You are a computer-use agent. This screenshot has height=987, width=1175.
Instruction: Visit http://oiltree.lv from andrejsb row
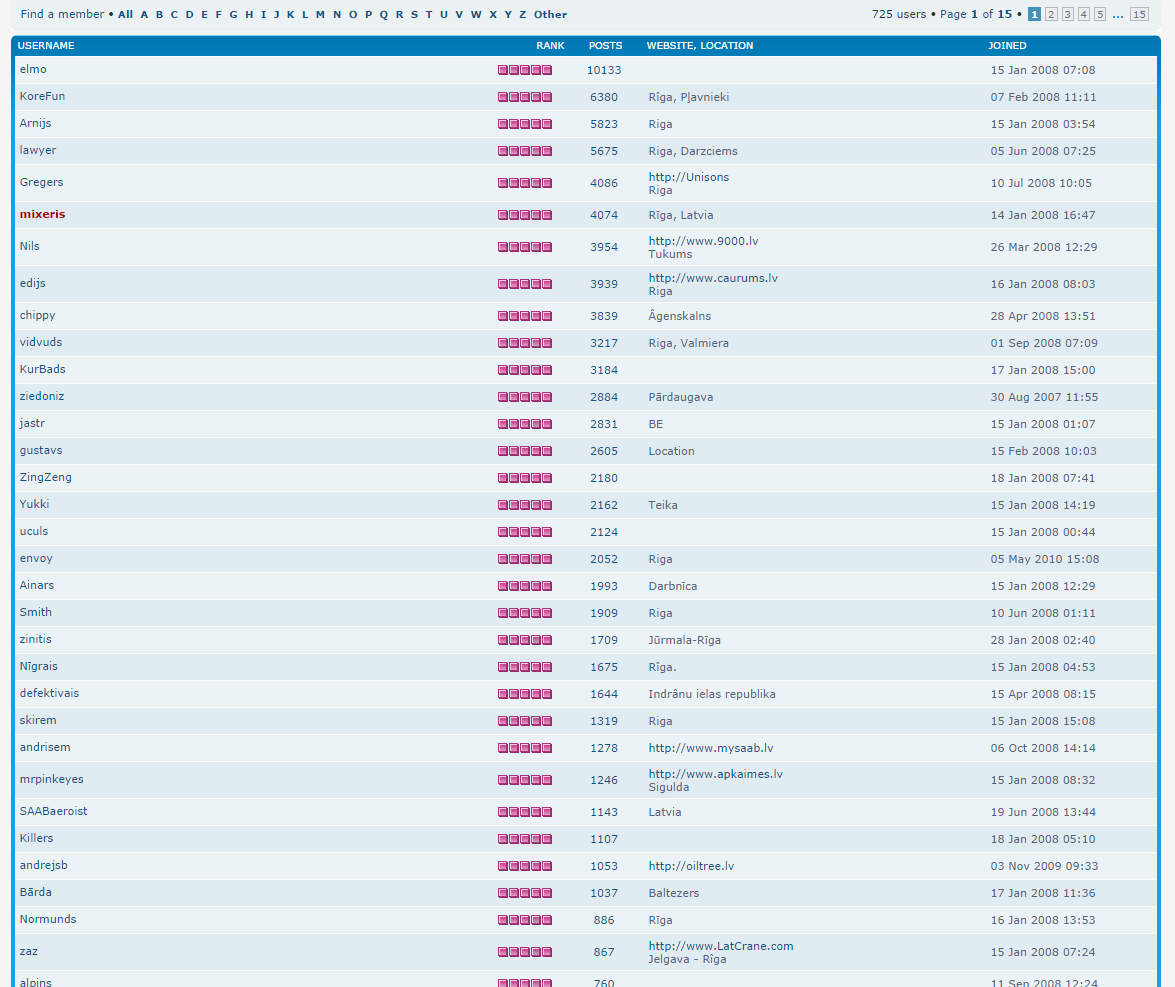[x=691, y=865]
